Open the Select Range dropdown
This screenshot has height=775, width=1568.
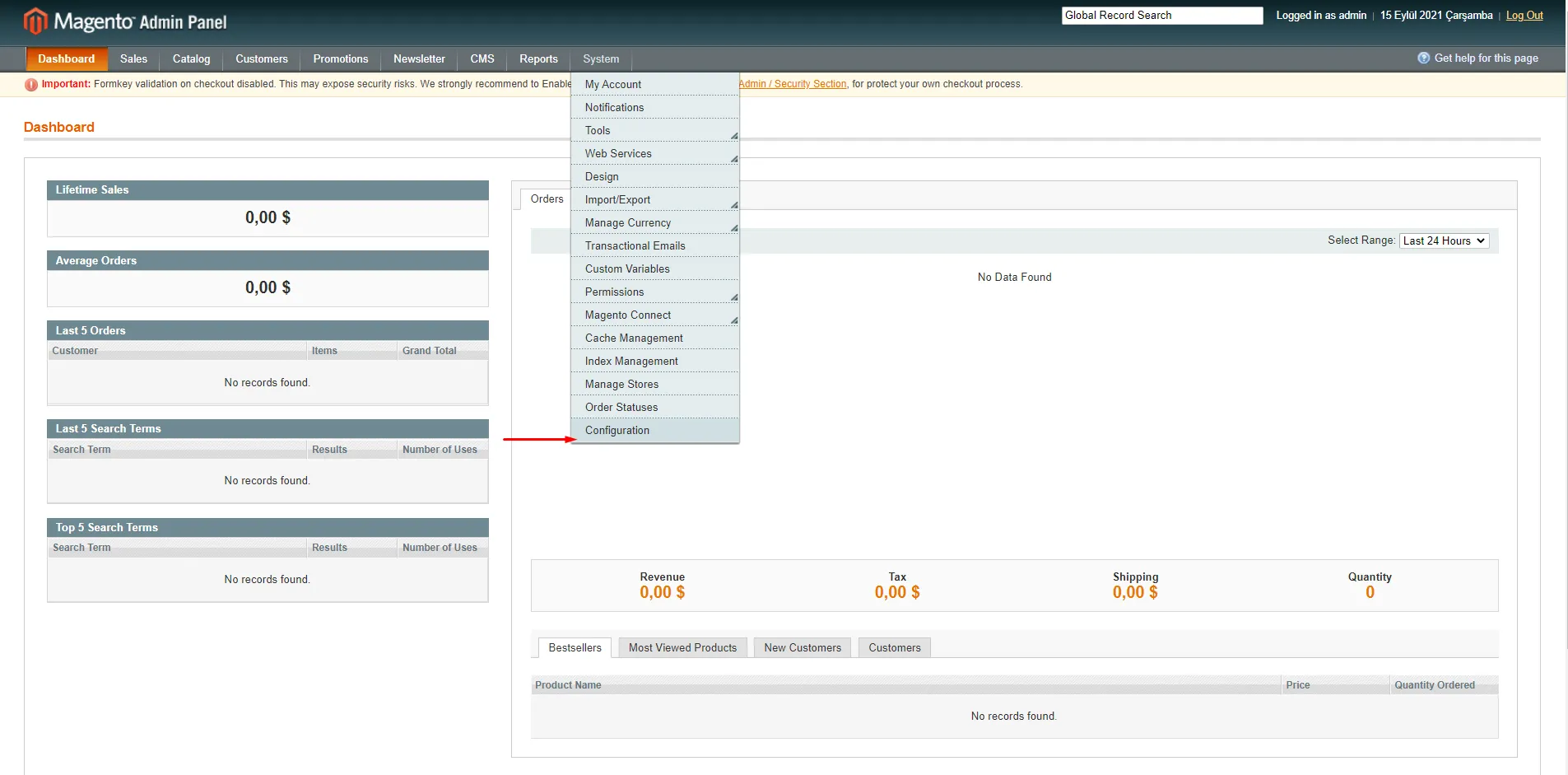[x=1444, y=240]
